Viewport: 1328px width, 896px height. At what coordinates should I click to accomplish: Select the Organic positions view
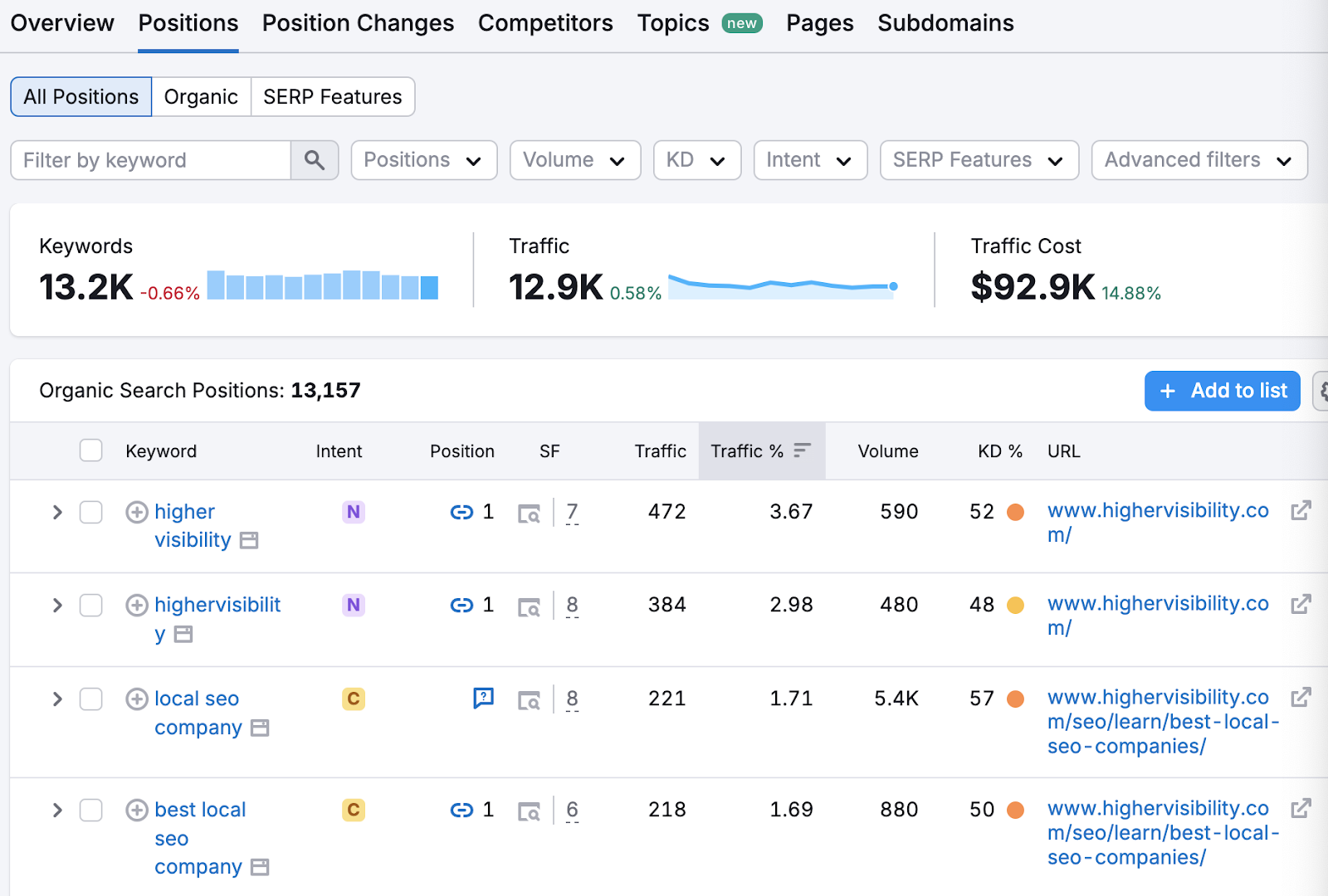(201, 97)
